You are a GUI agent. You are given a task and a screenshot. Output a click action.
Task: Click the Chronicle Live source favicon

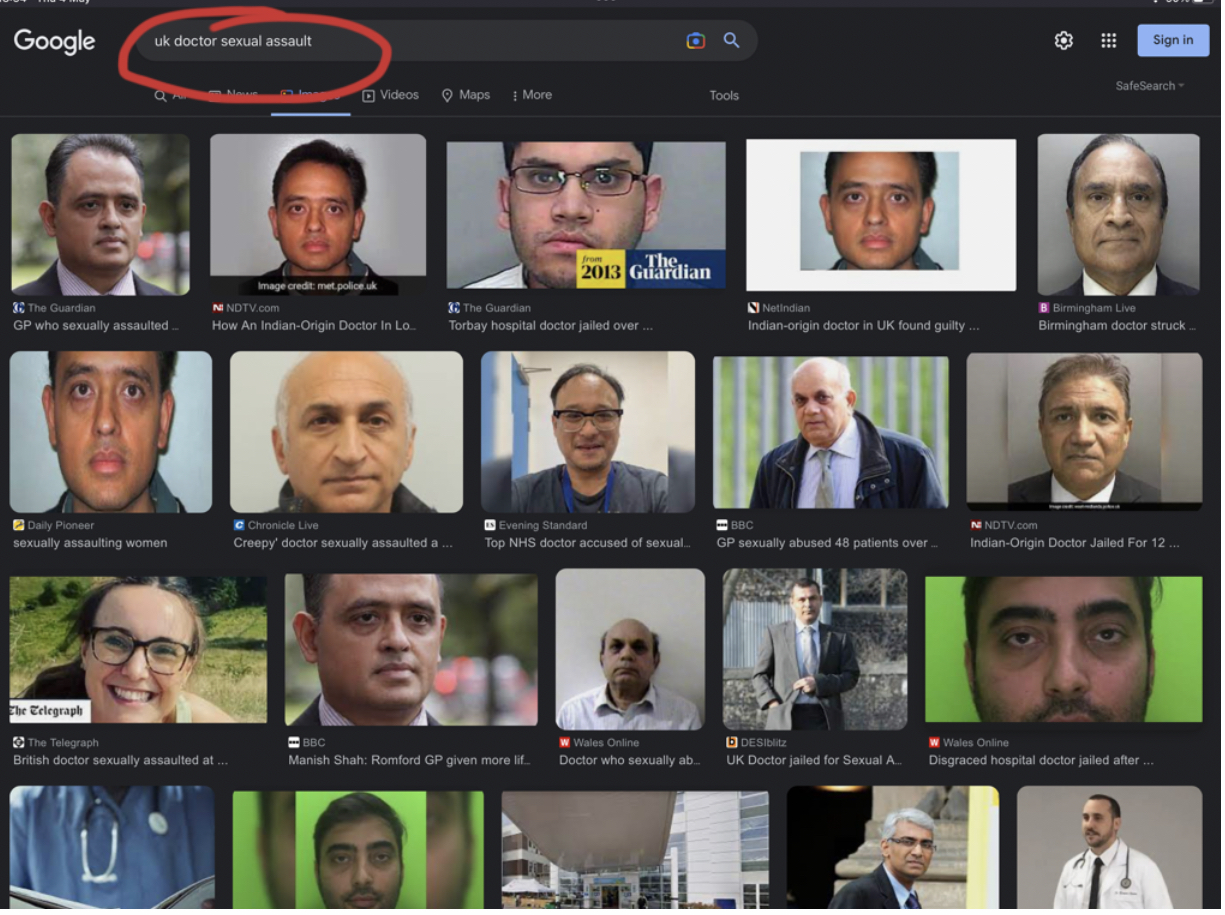(x=239, y=525)
